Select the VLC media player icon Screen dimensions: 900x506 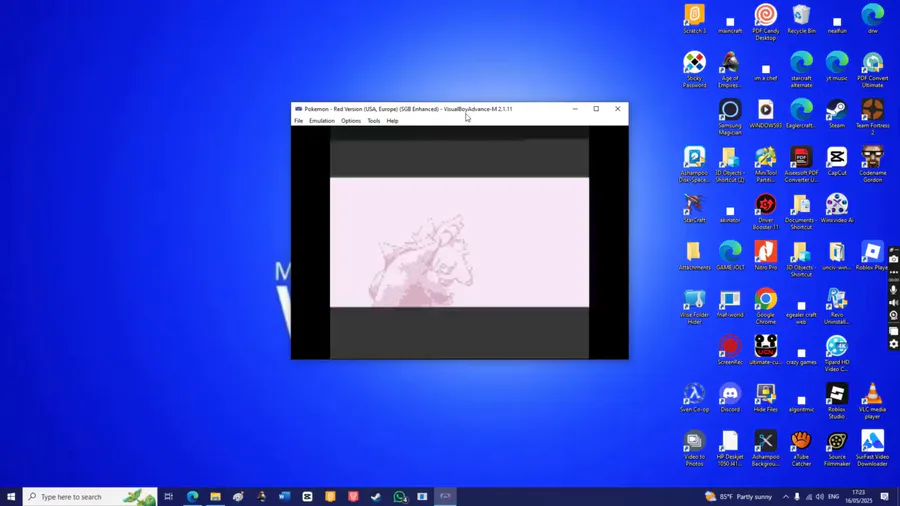coord(872,401)
